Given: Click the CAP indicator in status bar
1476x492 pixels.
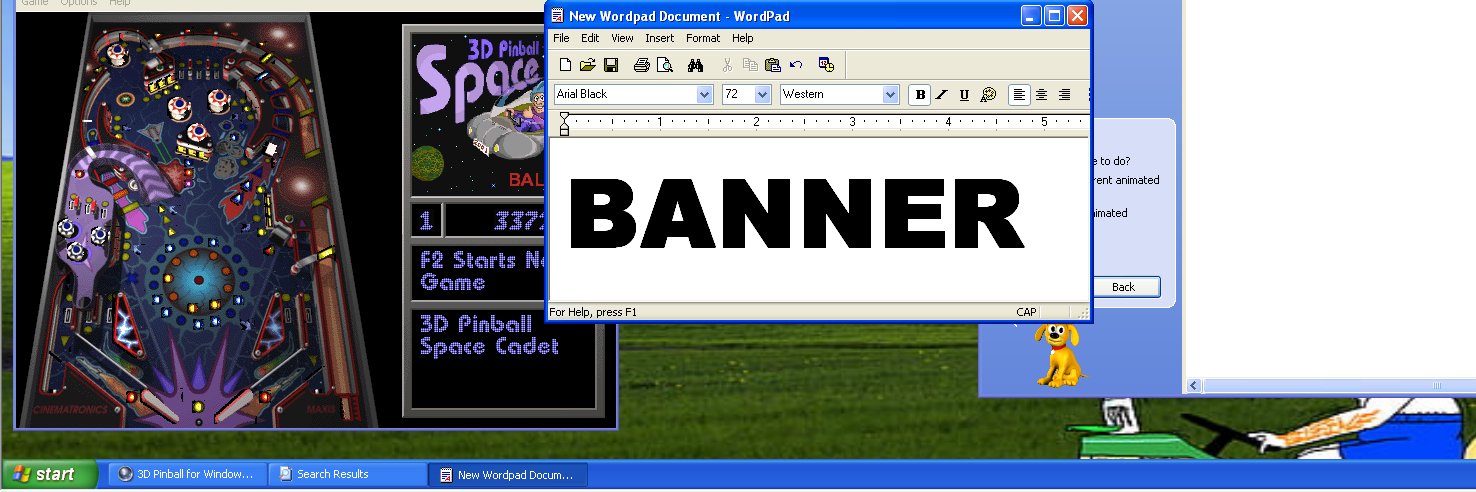Looking at the screenshot, I should (1026, 312).
